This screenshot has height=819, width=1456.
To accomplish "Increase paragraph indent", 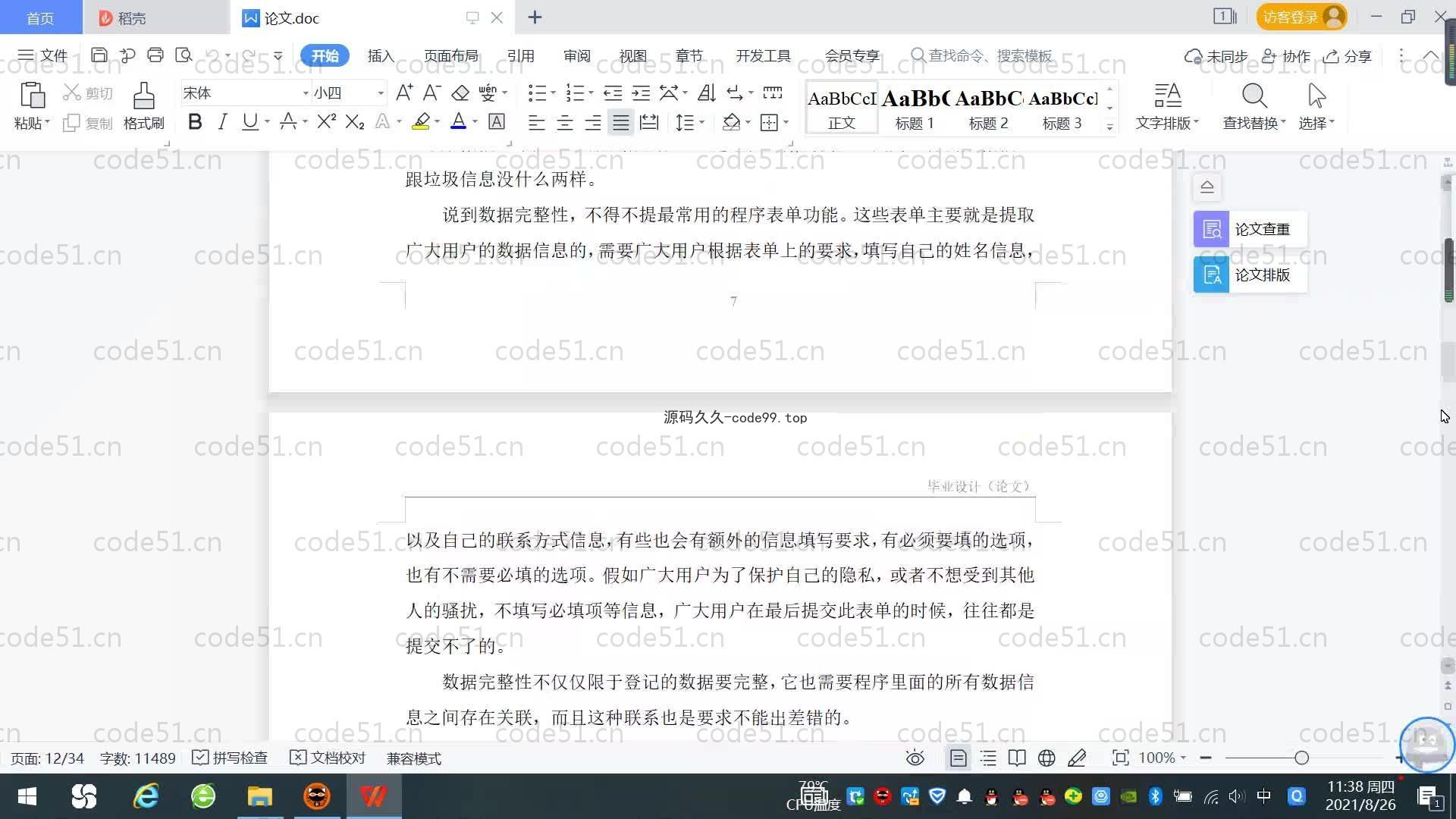I will (641, 93).
